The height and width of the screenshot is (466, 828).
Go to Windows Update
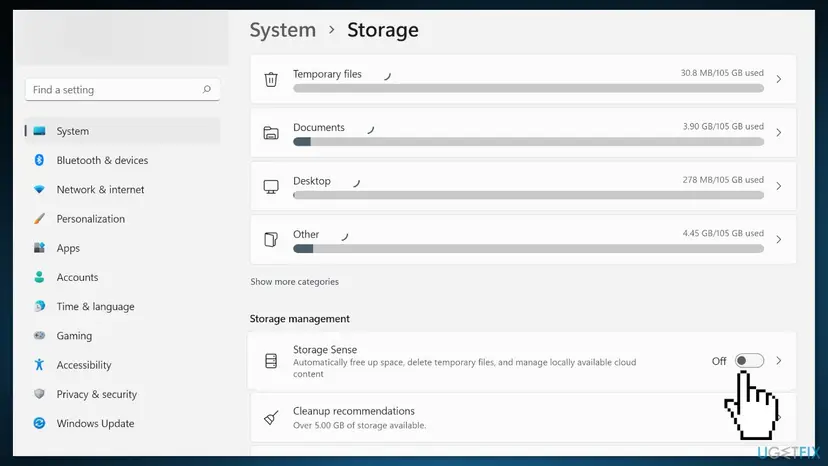pyautogui.click(x=123, y=423)
